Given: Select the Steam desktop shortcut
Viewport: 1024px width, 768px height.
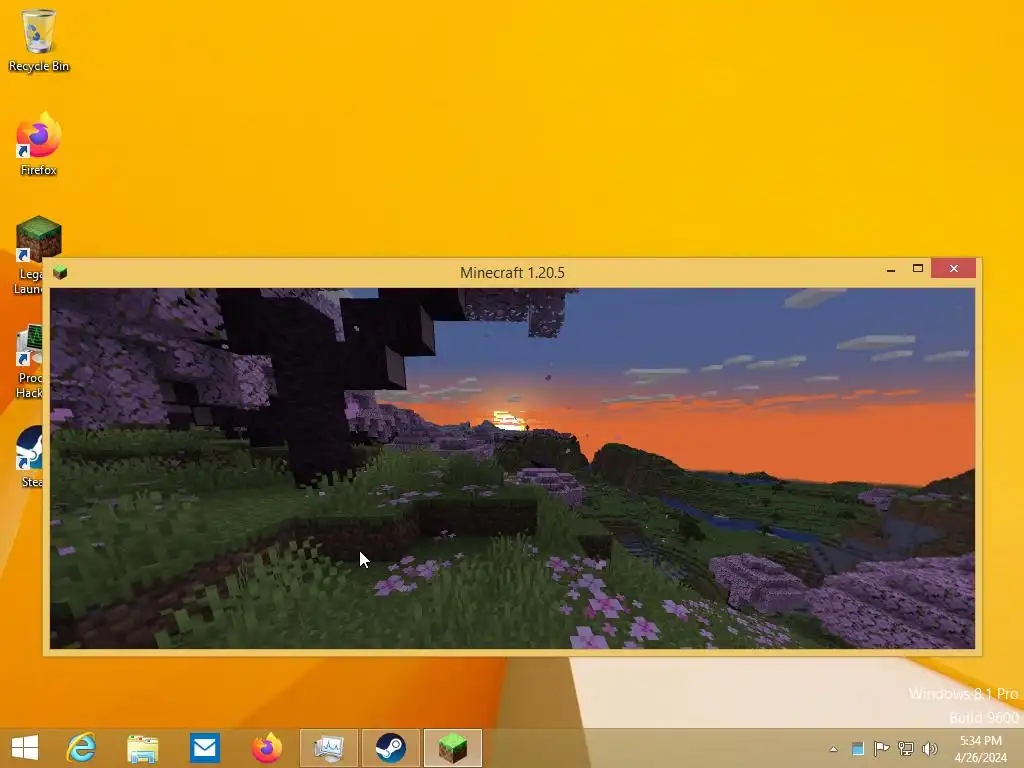Looking at the screenshot, I should 31,457.
